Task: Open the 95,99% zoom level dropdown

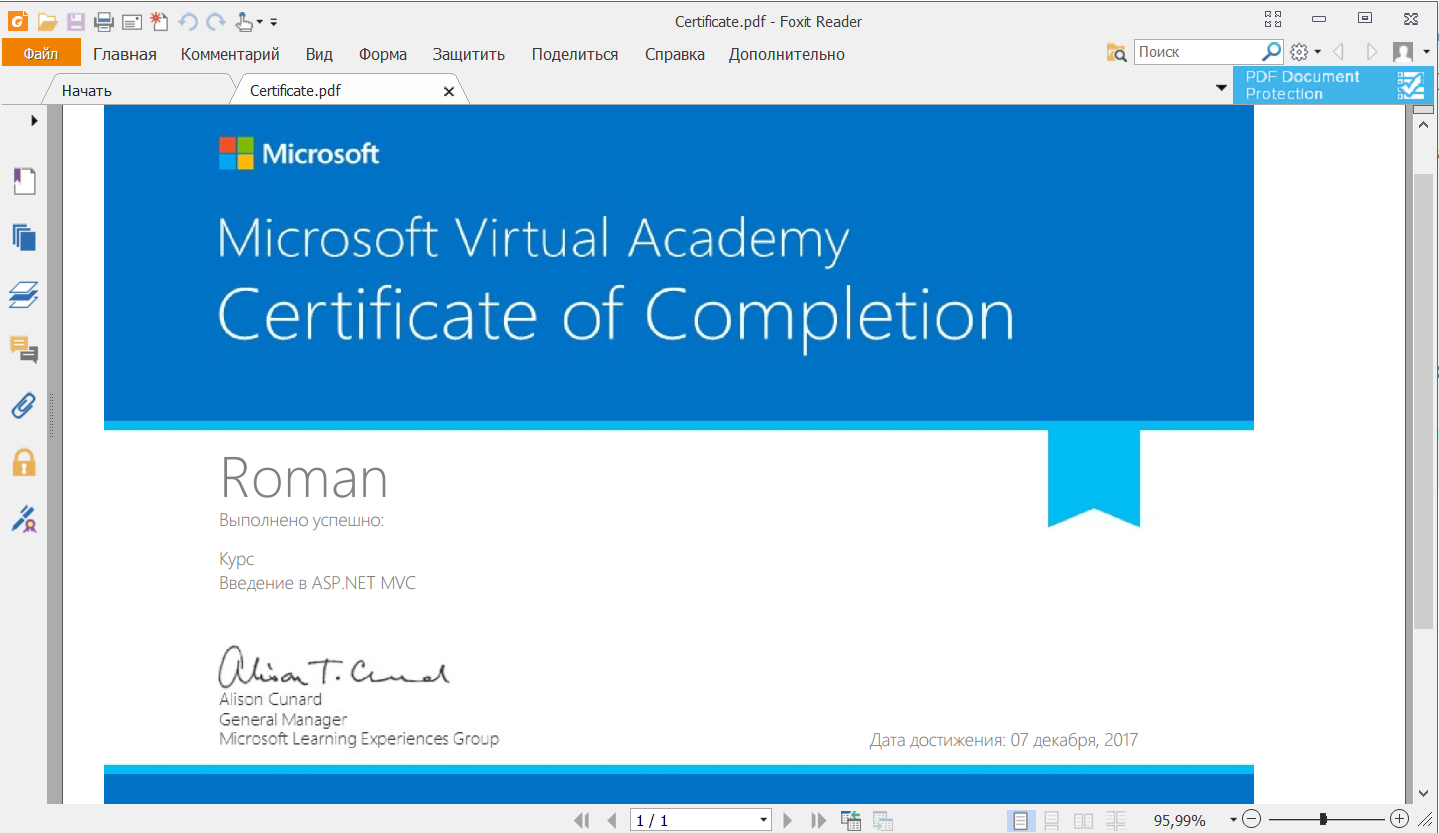Action: point(1234,821)
